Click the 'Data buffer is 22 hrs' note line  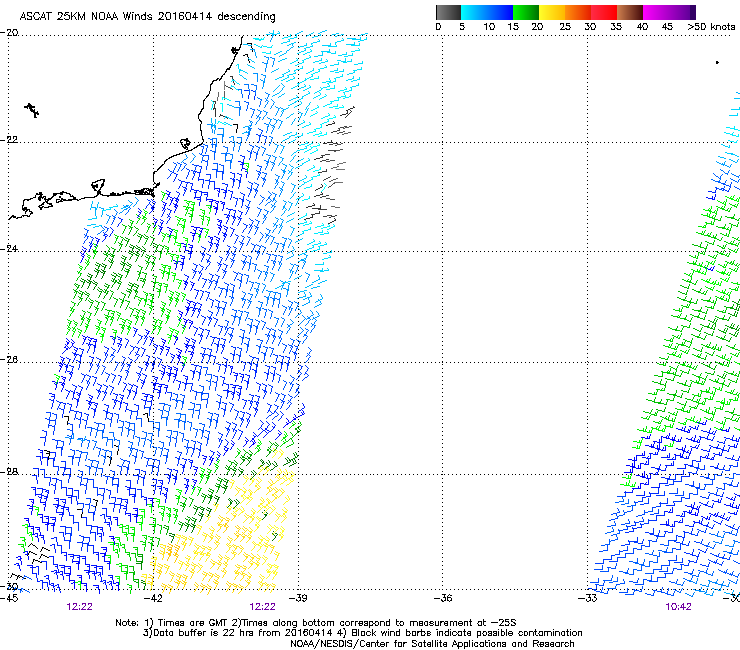tap(362, 633)
